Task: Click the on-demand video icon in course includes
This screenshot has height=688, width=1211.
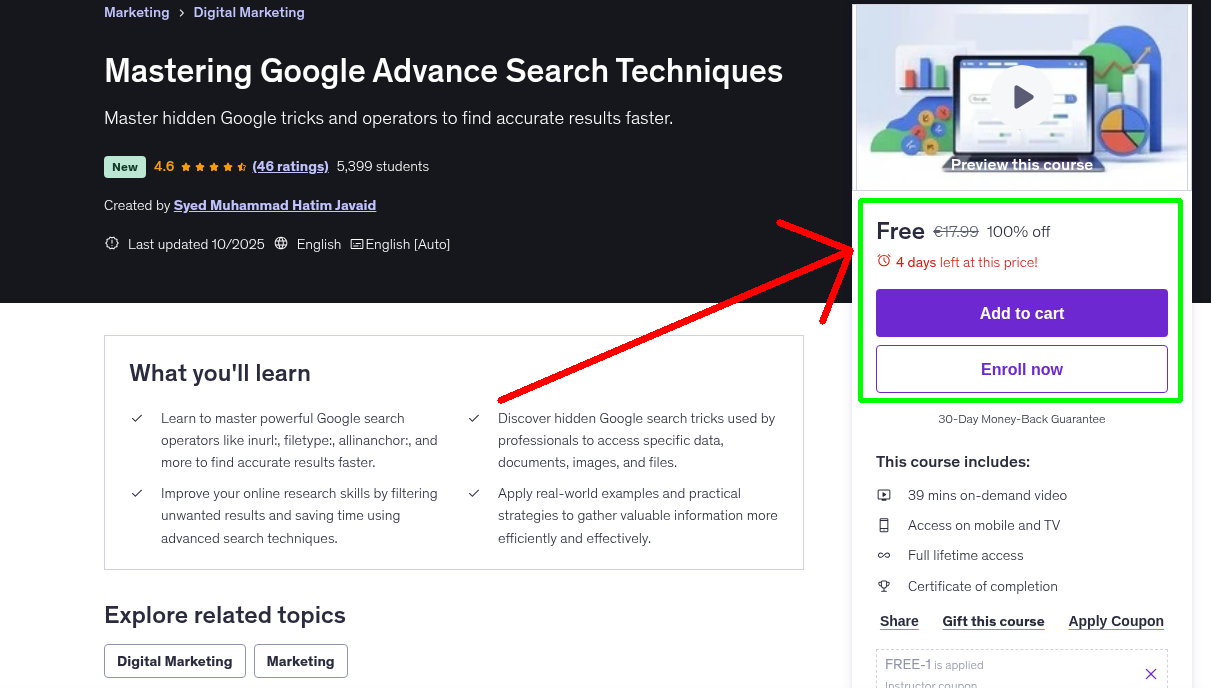Action: pyautogui.click(x=884, y=494)
